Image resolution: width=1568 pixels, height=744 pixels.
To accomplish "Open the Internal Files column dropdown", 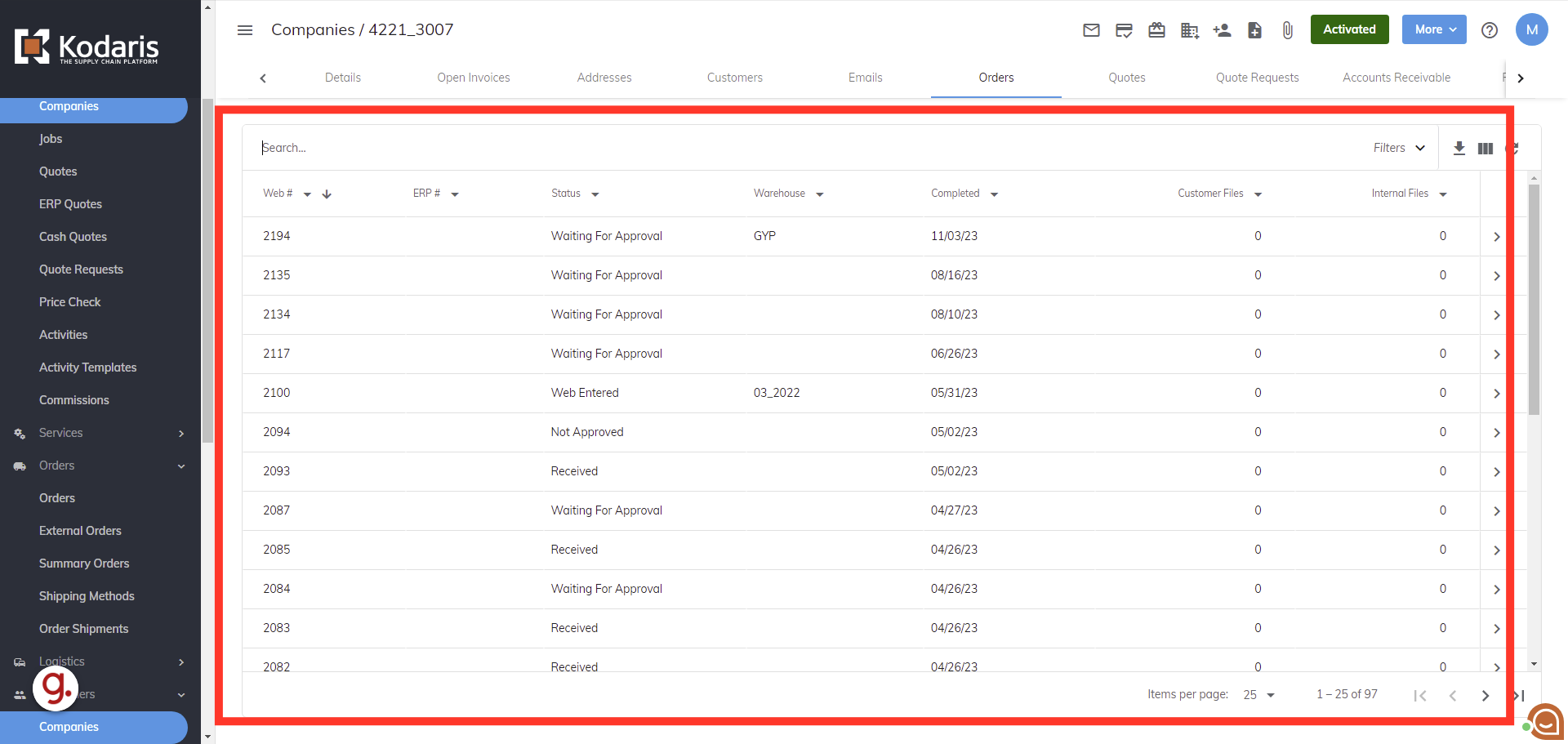I will coord(1443,194).
